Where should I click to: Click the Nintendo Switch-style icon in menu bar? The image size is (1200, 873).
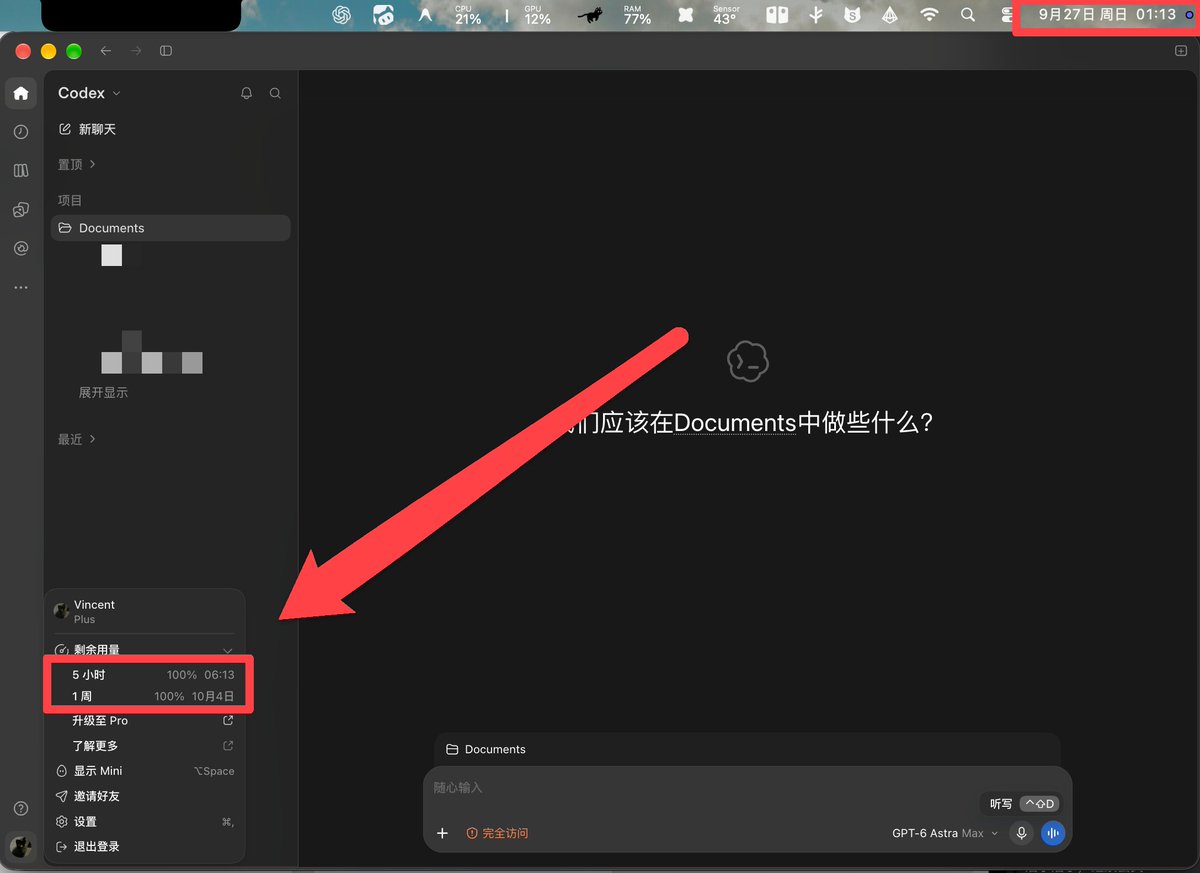(x=779, y=15)
